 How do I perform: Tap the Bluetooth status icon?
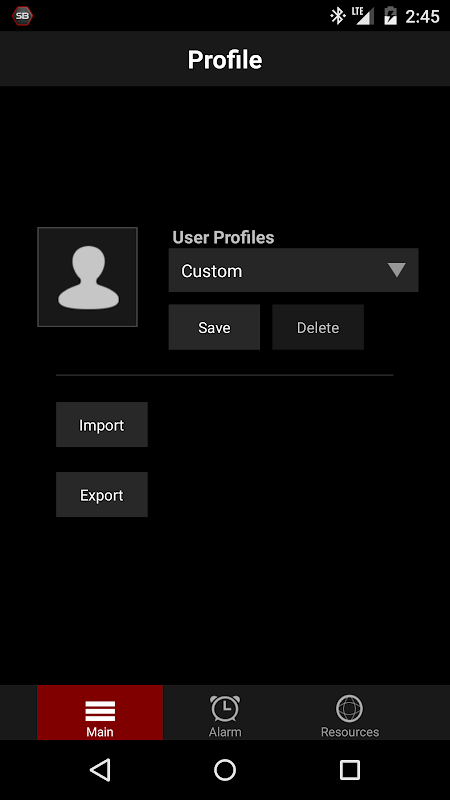coord(337,16)
